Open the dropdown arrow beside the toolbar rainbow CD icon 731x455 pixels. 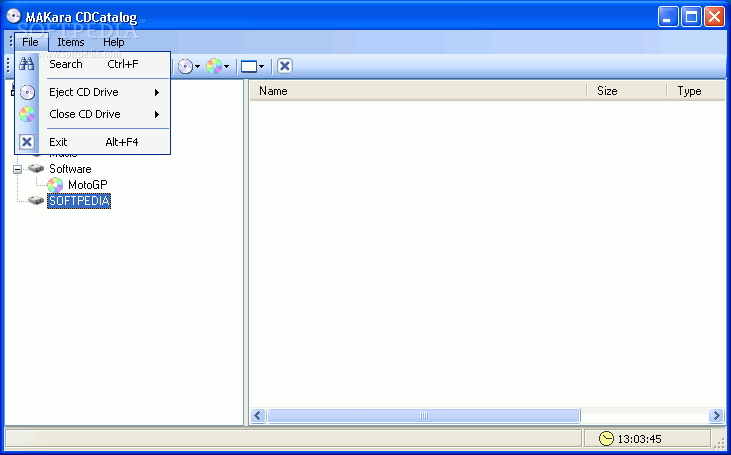click(x=227, y=67)
